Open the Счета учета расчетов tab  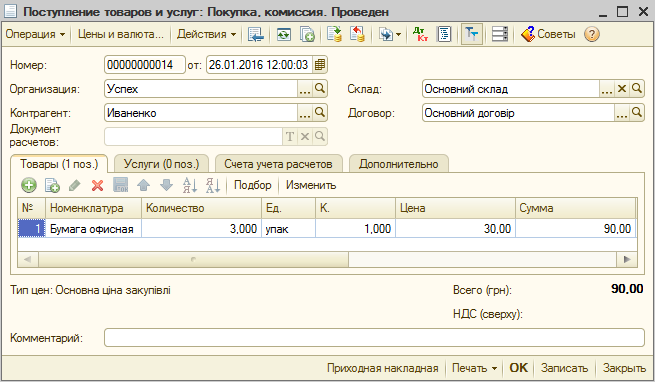click(x=278, y=164)
